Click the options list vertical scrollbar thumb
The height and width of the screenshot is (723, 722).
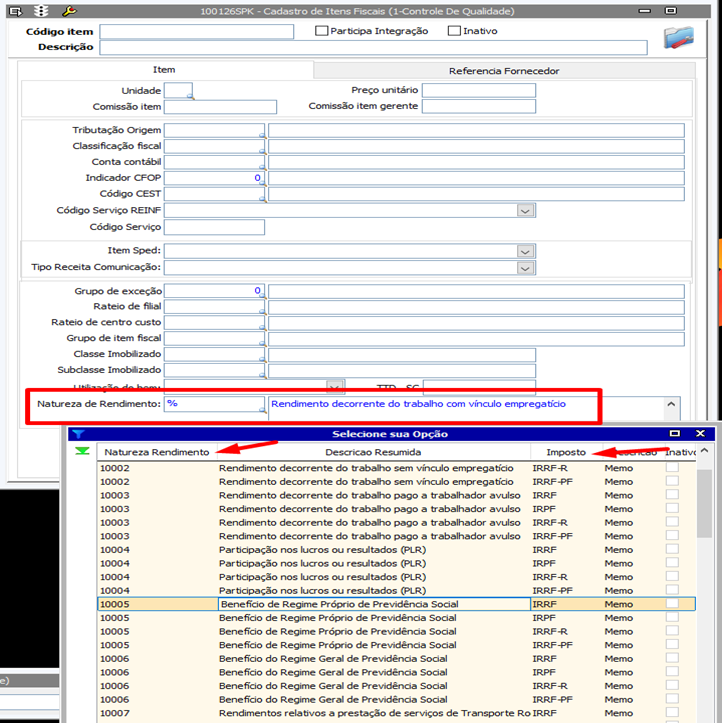(704, 504)
